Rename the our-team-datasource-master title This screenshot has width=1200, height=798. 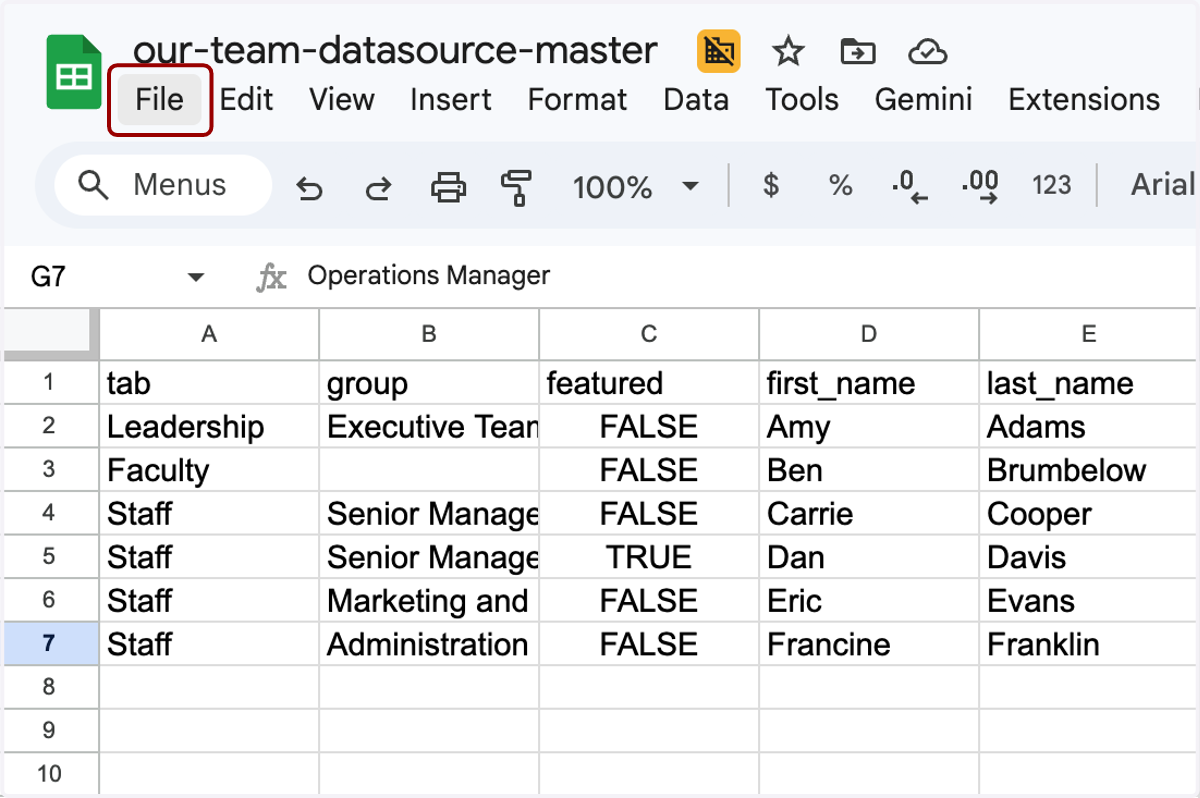point(395,50)
